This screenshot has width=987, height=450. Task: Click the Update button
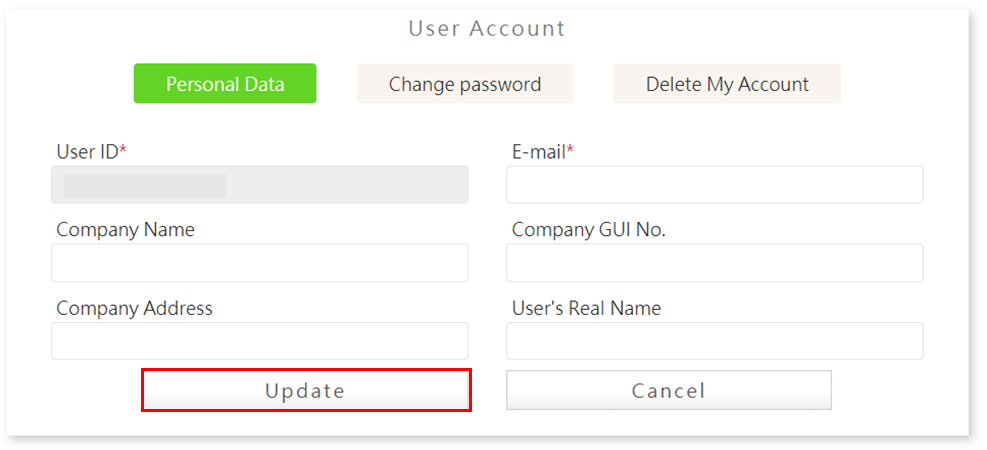pyautogui.click(x=305, y=390)
